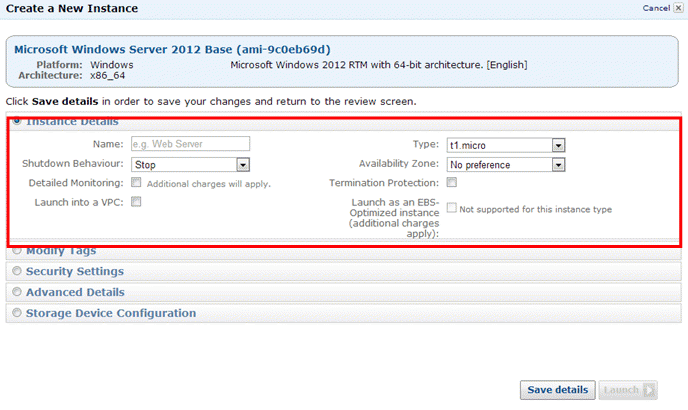Click the Save details button
The width and height of the screenshot is (688, 410).
(558, 390)
